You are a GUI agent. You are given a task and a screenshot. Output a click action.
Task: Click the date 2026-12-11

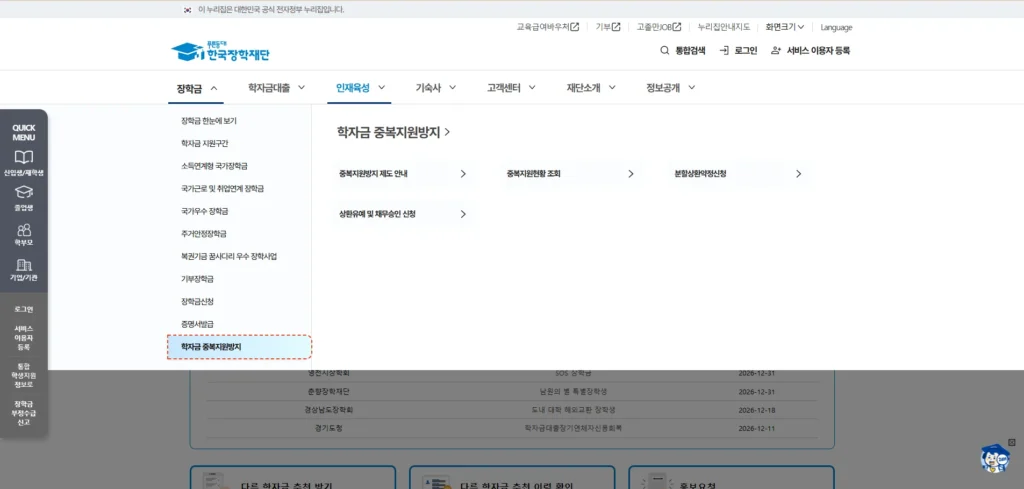756,428
